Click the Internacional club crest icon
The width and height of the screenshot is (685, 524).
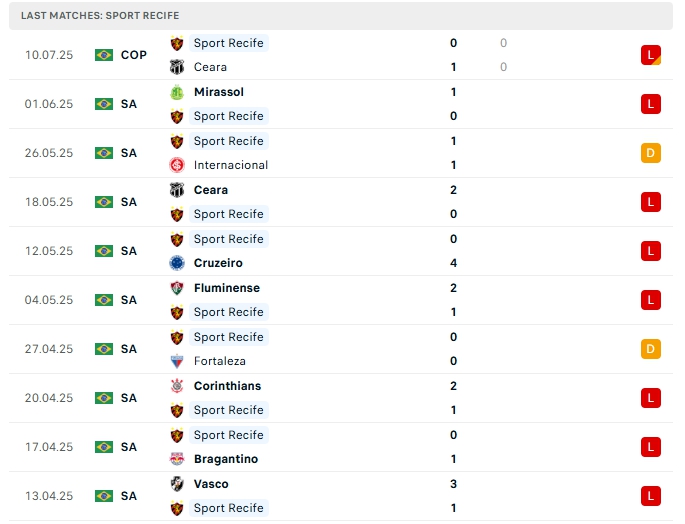pyautogui.click(x=177, y=165)
